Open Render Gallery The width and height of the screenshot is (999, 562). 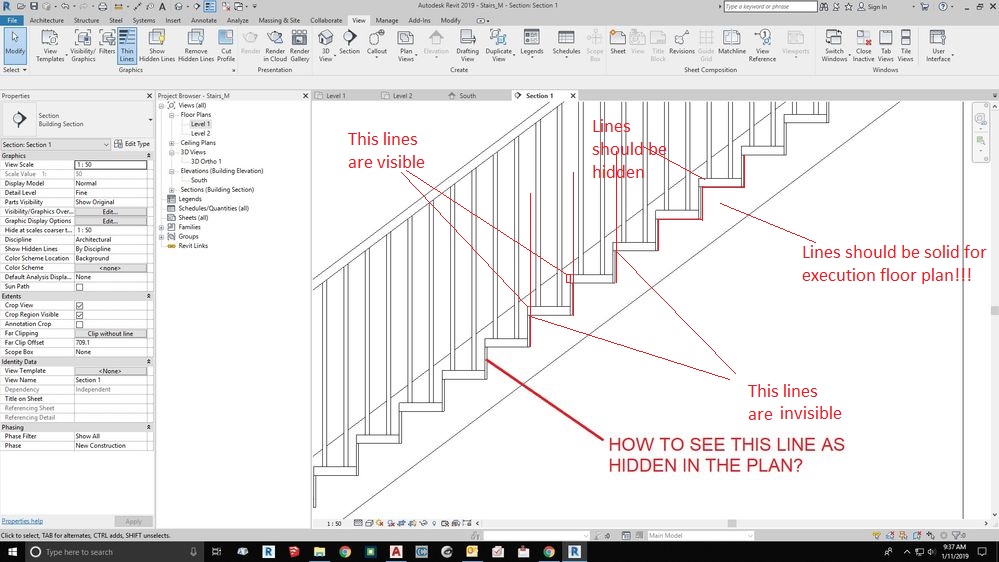(x=299, y=45)
